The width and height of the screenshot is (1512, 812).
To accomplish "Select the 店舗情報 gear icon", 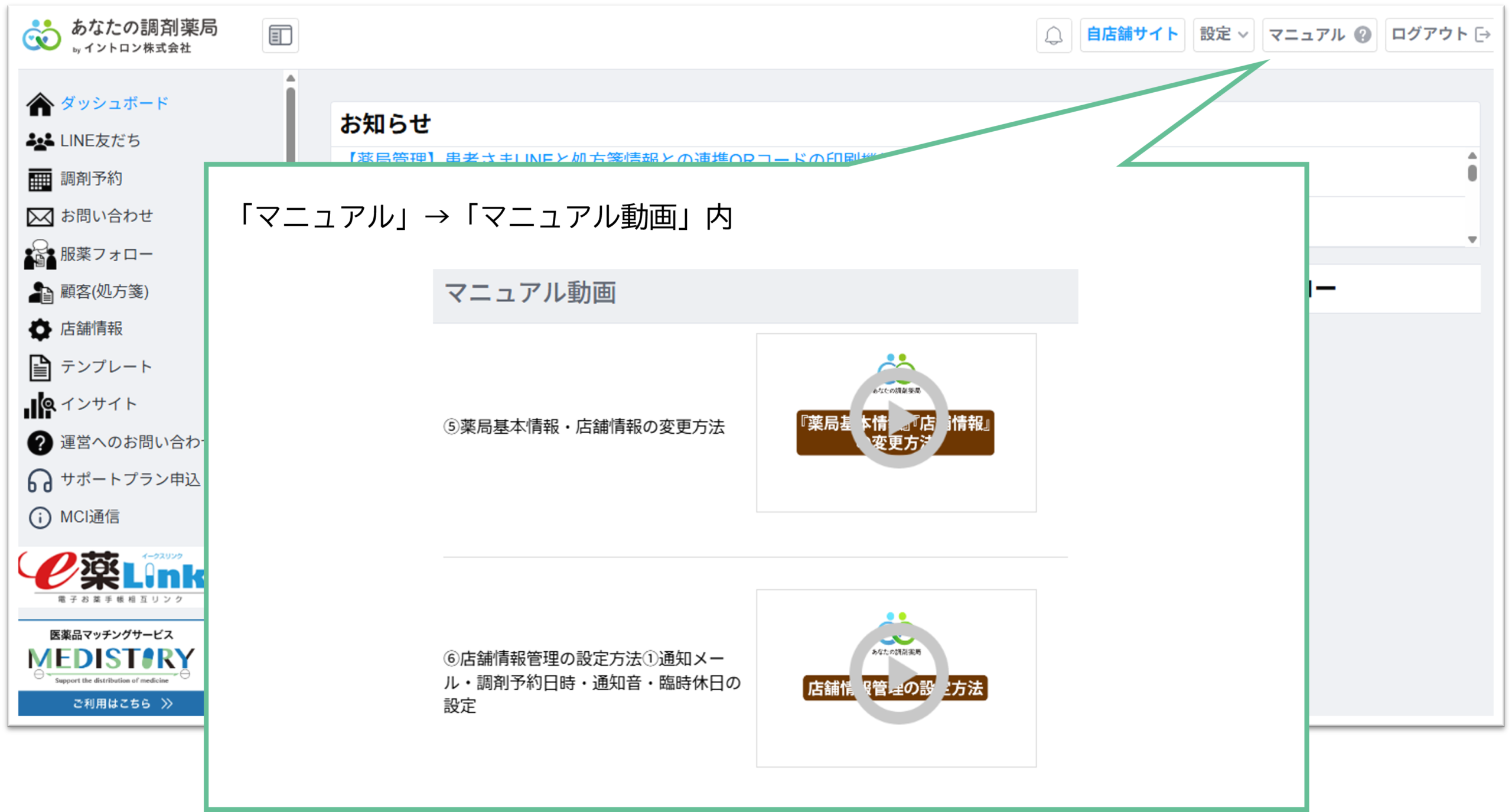I will point(40,330).
